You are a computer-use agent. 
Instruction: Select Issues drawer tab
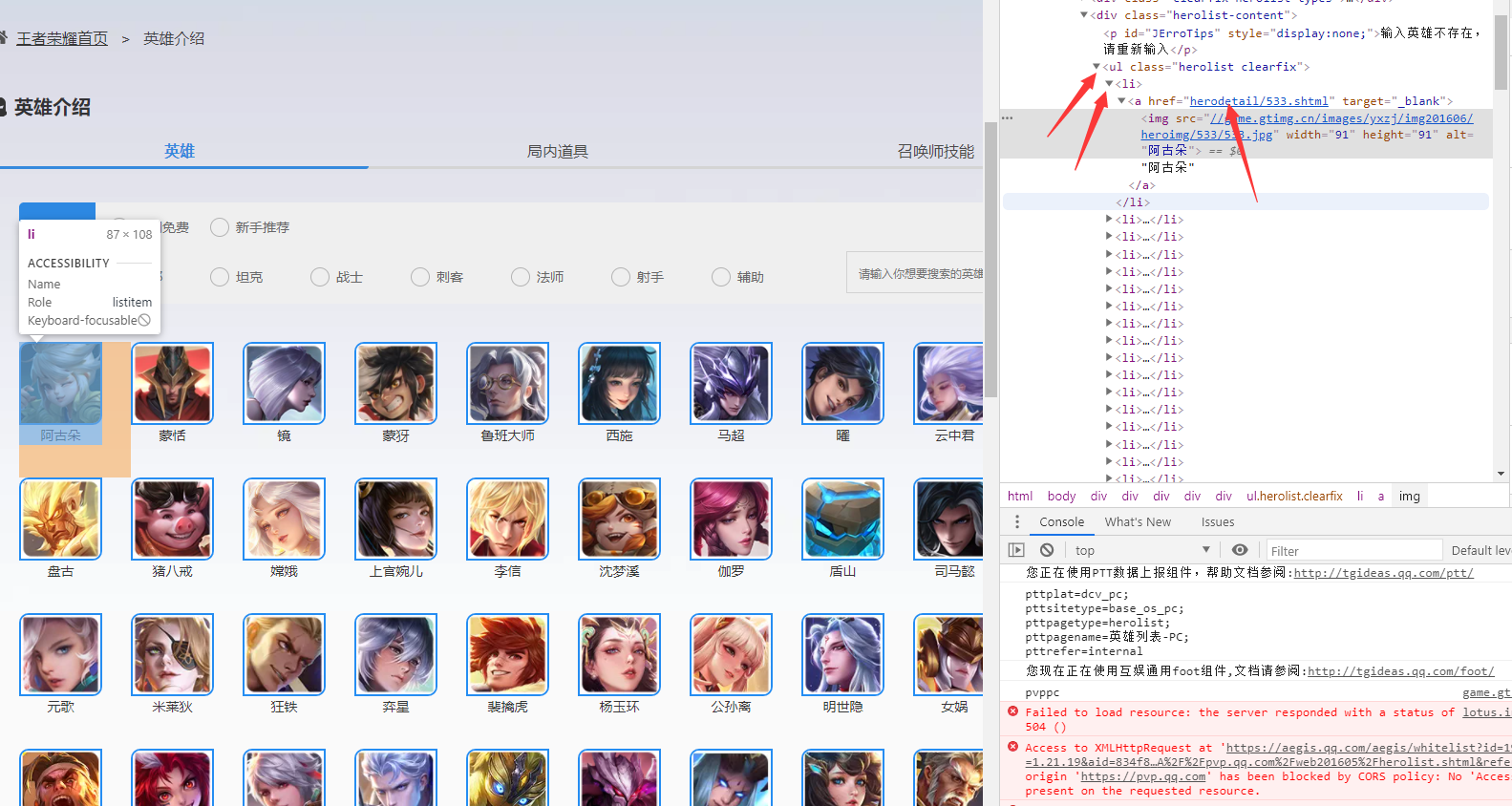[1218, 521]
